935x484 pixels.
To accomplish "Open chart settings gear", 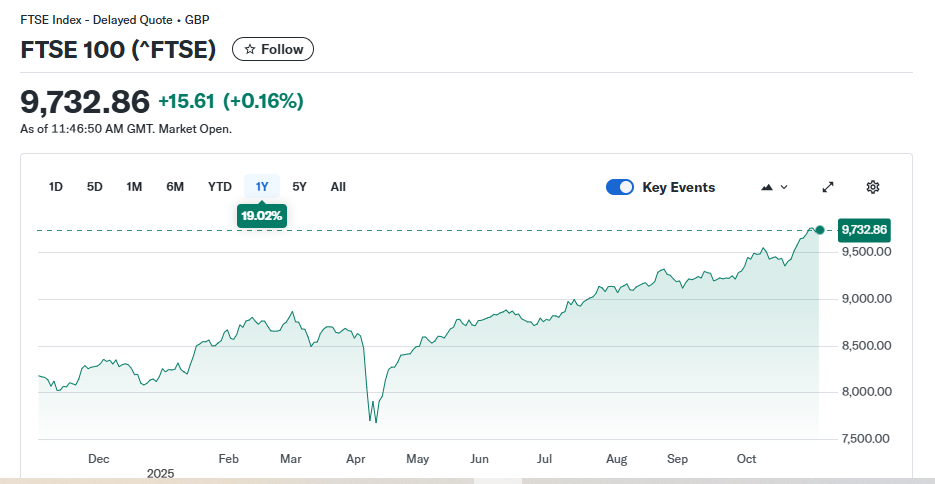I will (x=872, y=187).
